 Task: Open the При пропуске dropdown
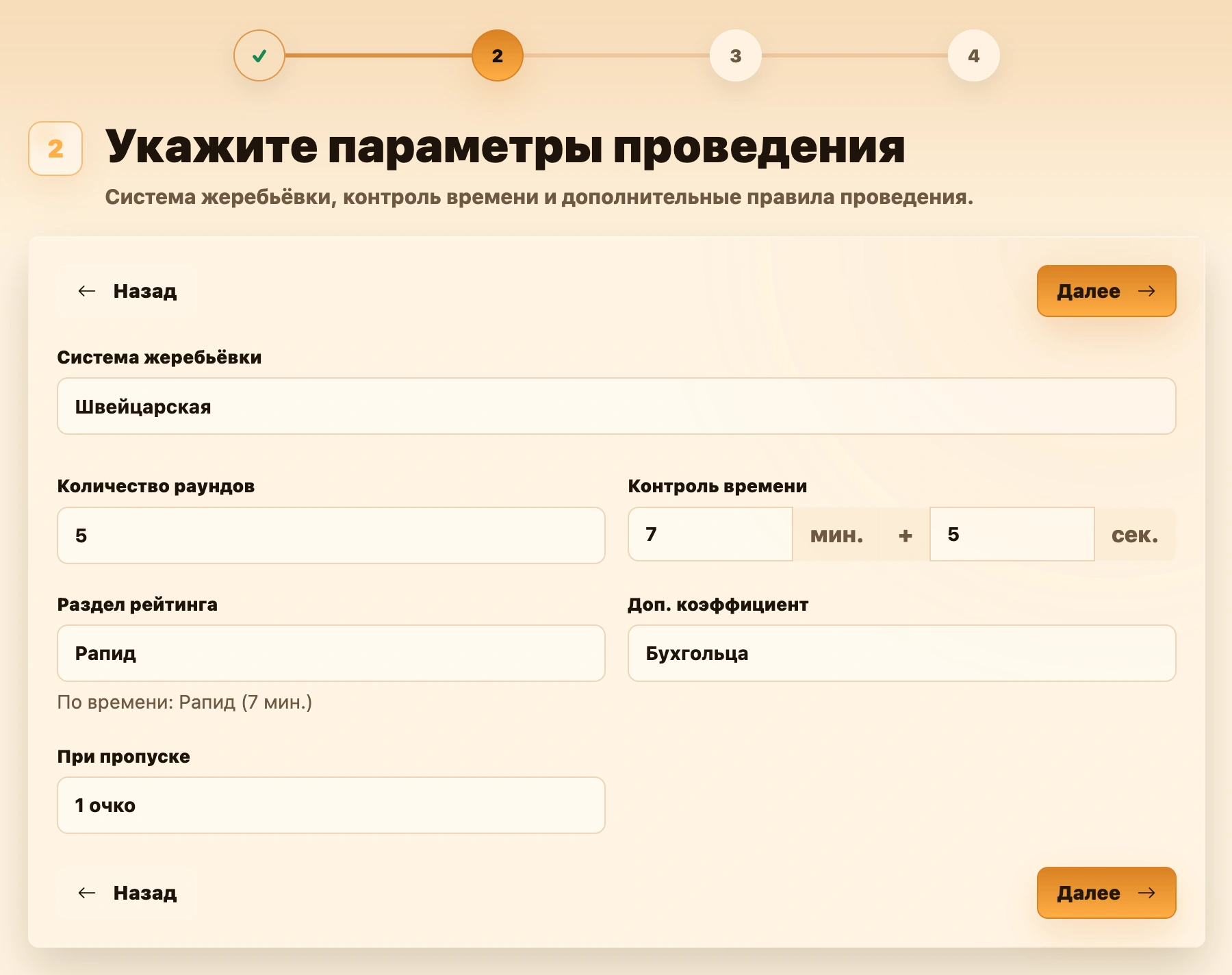(331, 805)
